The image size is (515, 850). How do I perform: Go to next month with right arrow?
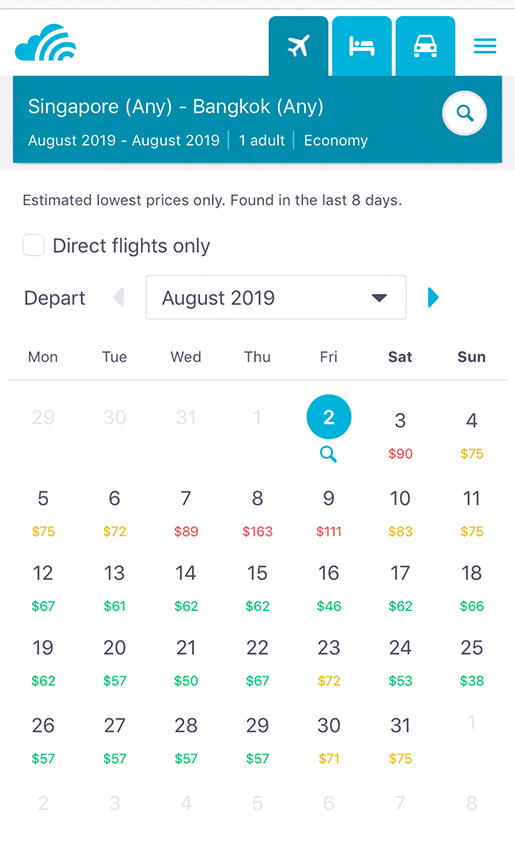(x=433, y=297)
